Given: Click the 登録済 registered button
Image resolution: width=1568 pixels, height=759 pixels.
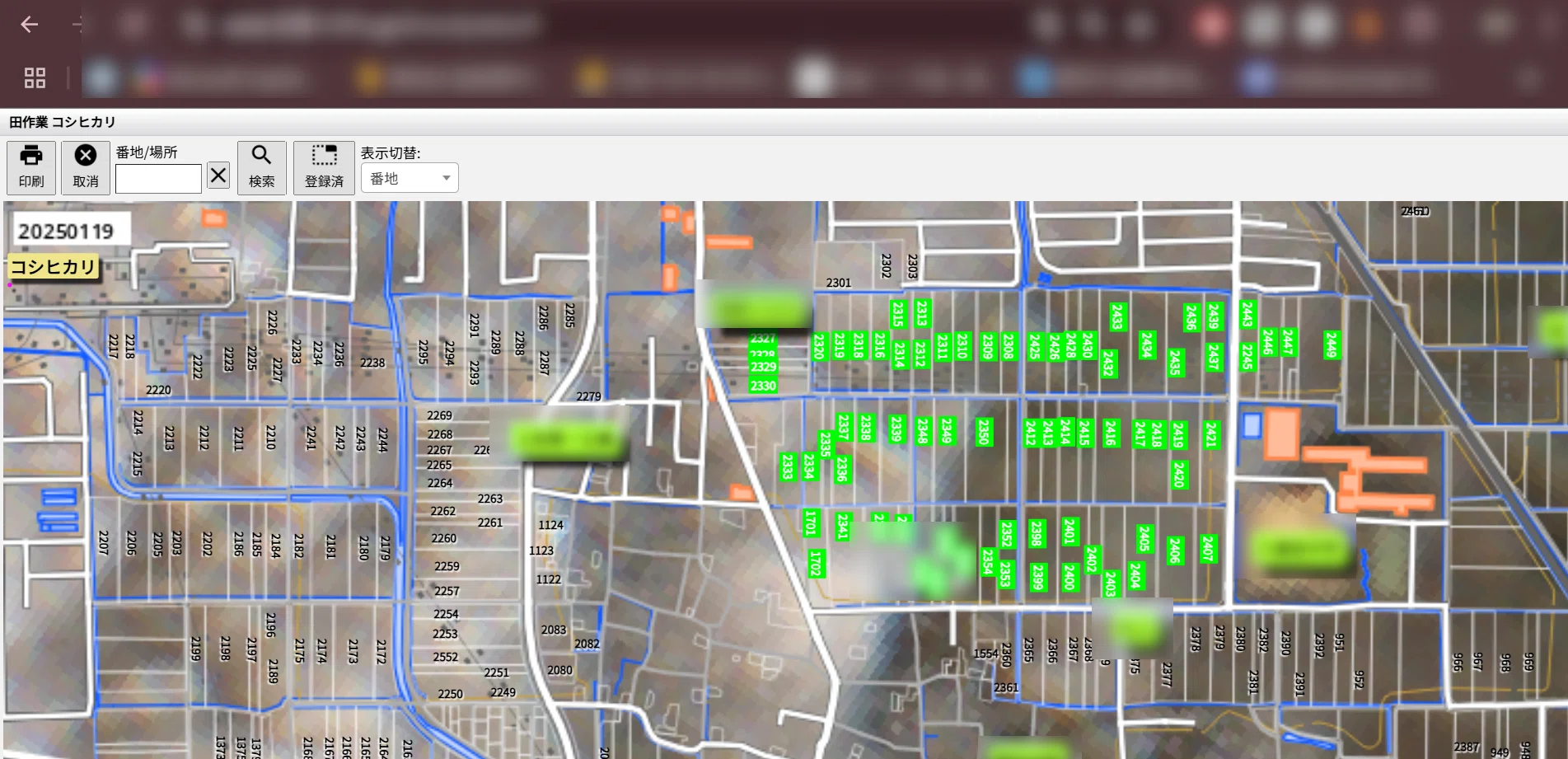Looking at the screenshot, I should 324,167.
